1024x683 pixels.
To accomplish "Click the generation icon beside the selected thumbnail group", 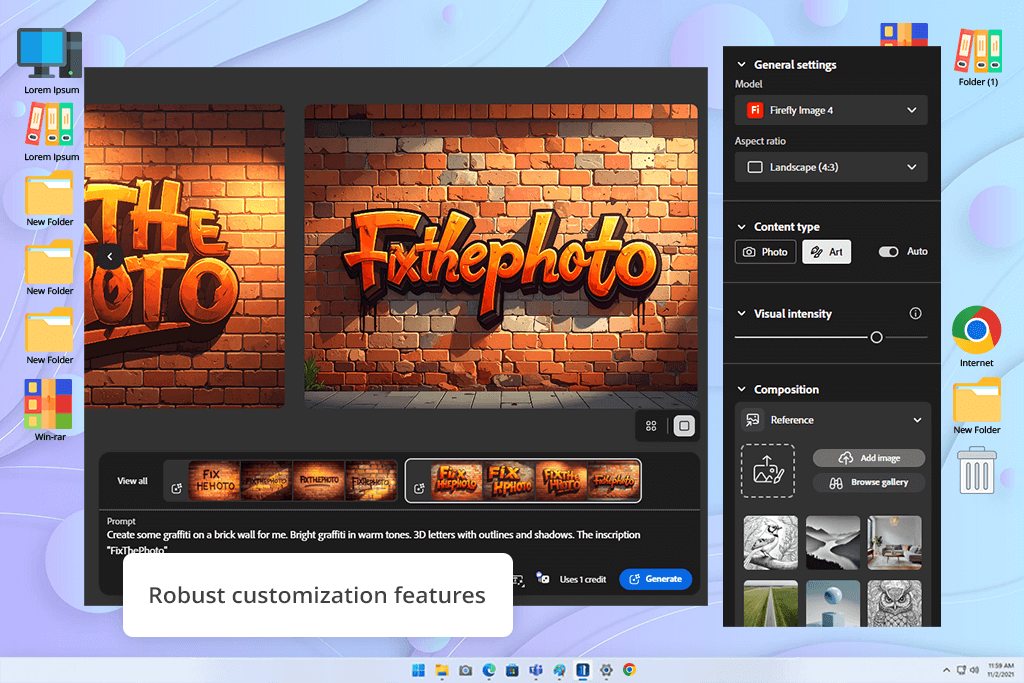I will (419, 488).
